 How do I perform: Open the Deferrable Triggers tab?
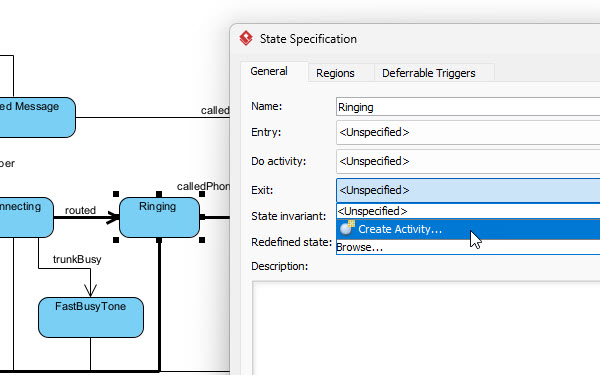tap(429, 73)
